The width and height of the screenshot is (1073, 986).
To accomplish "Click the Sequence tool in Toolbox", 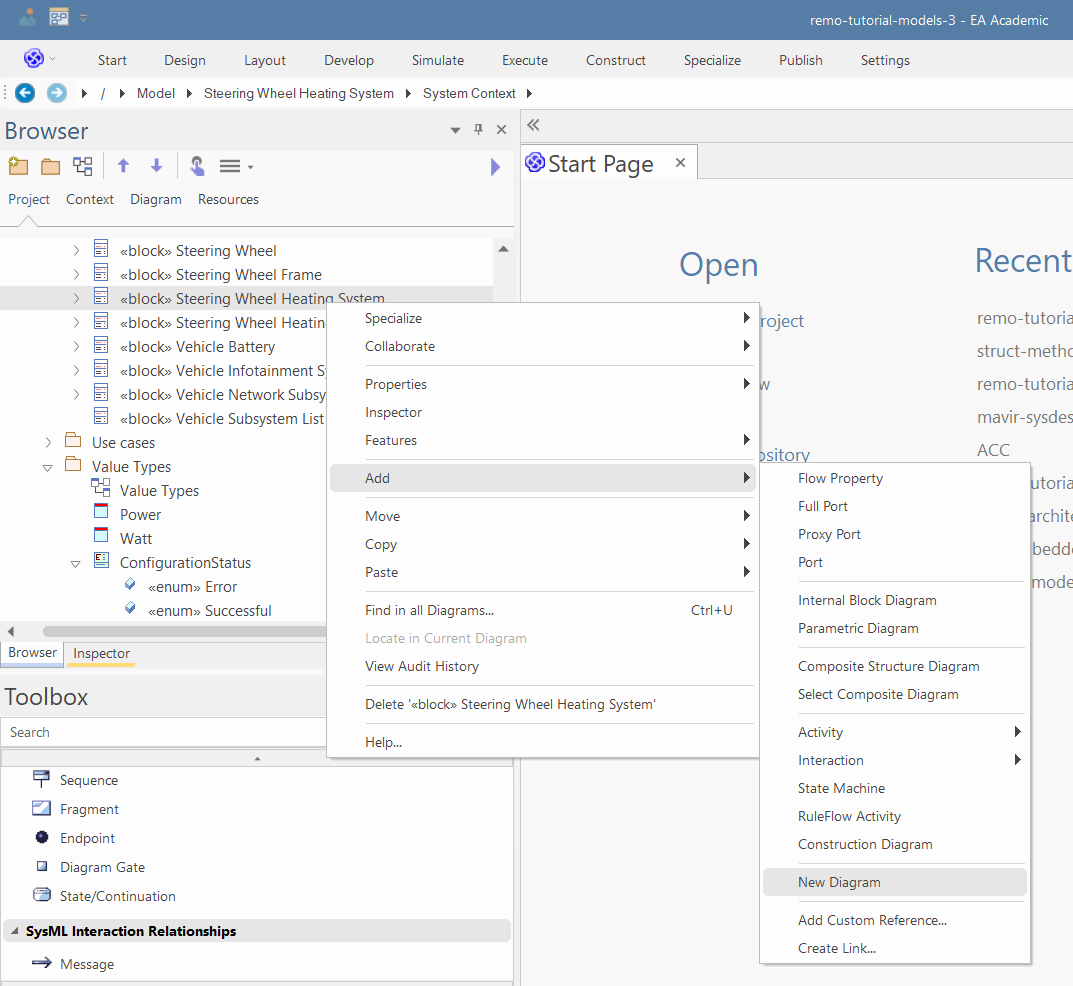I will click(88, 780).
